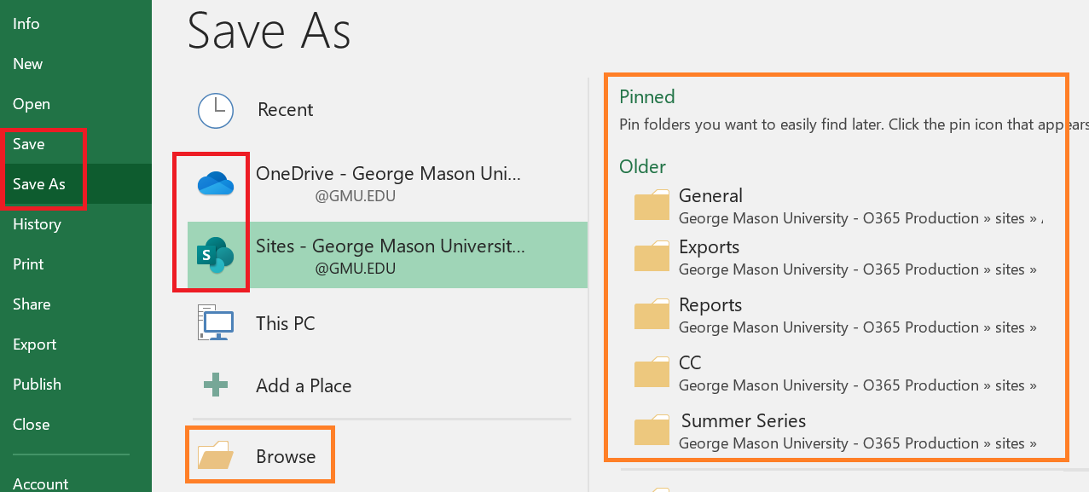The image size is (1090, 492).
Task: Select Export from the backstage menu
Action: (34, 344)
